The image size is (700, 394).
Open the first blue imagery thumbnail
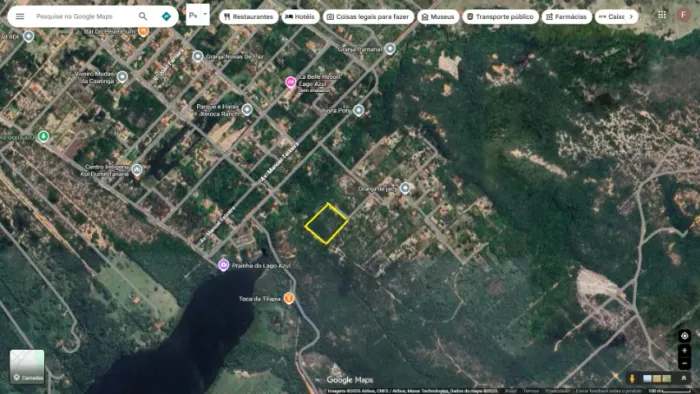point(647,379)
